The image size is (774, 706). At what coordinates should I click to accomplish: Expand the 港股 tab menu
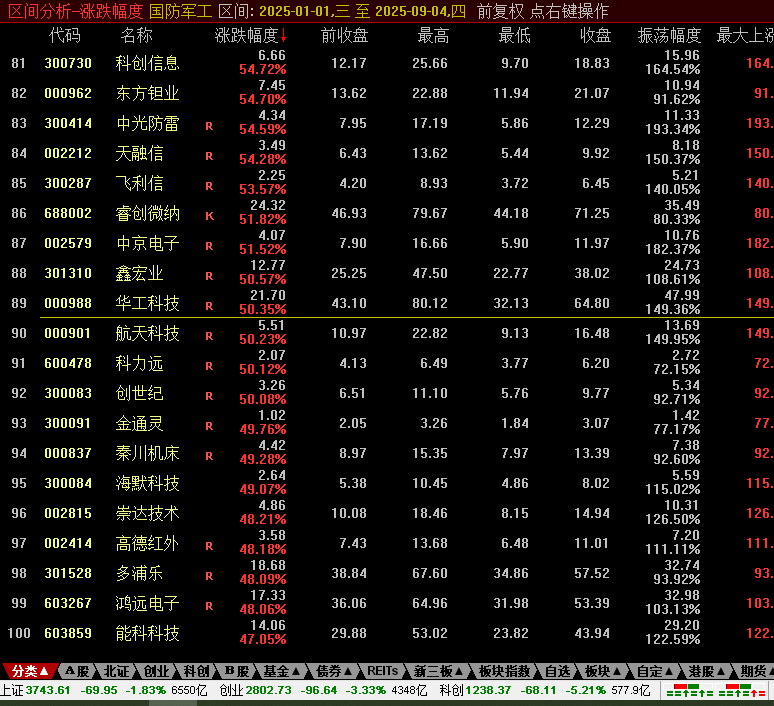[707, 671]
